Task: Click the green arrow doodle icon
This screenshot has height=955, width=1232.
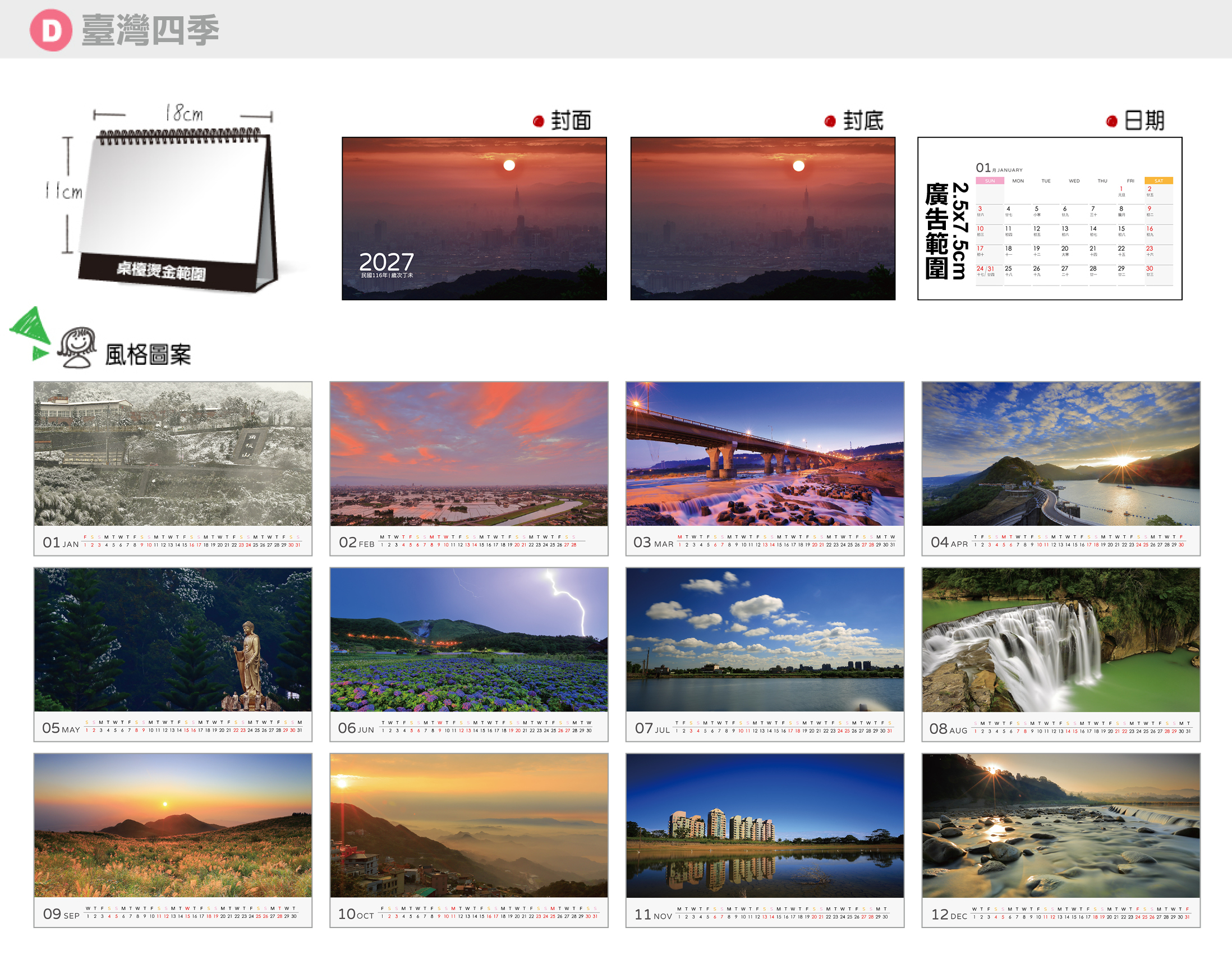Action: [x=30, y=333]
